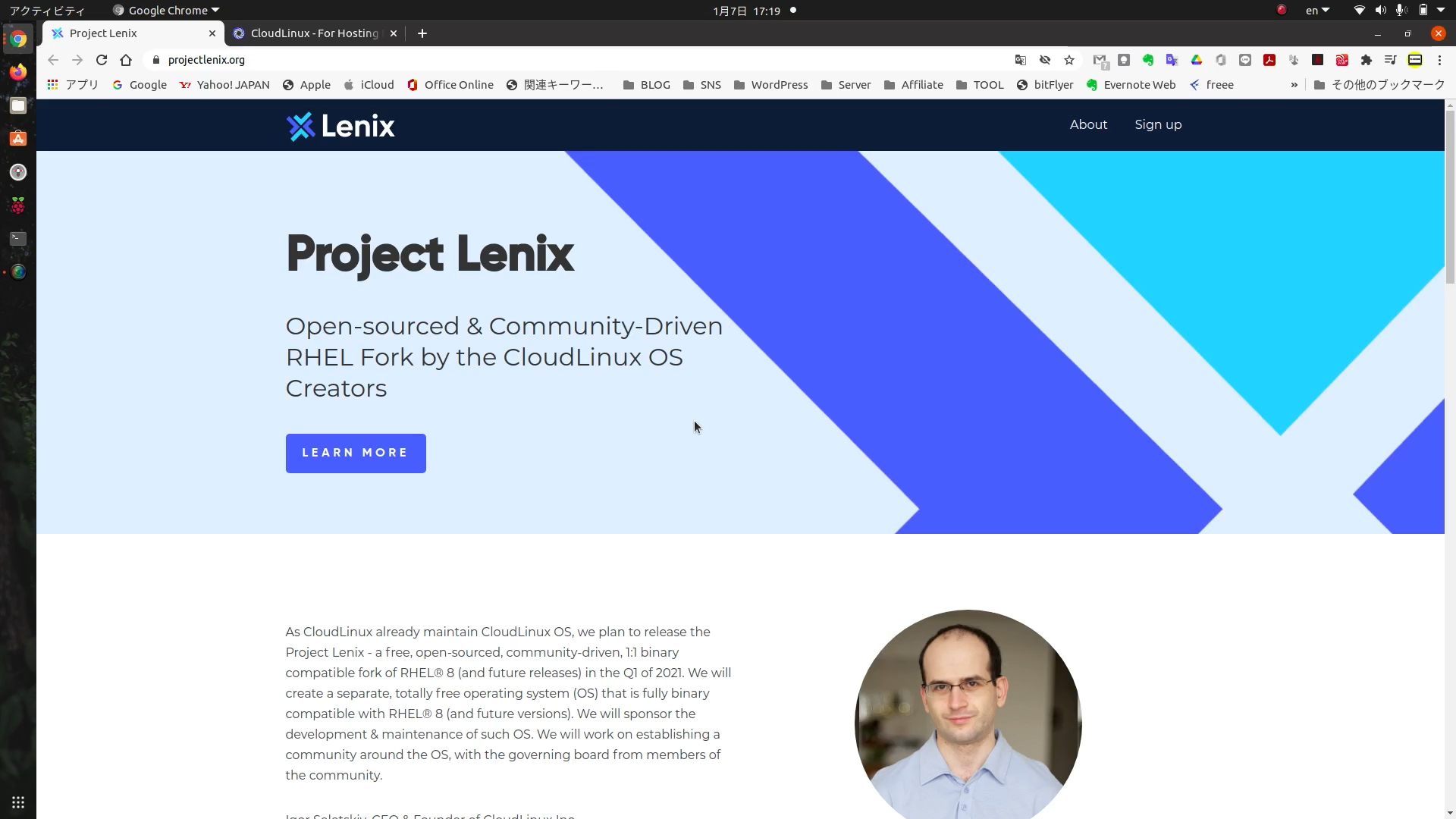
Task: Follow the Sign up link
Action: pyautogui.click(x=1158, y=125)
